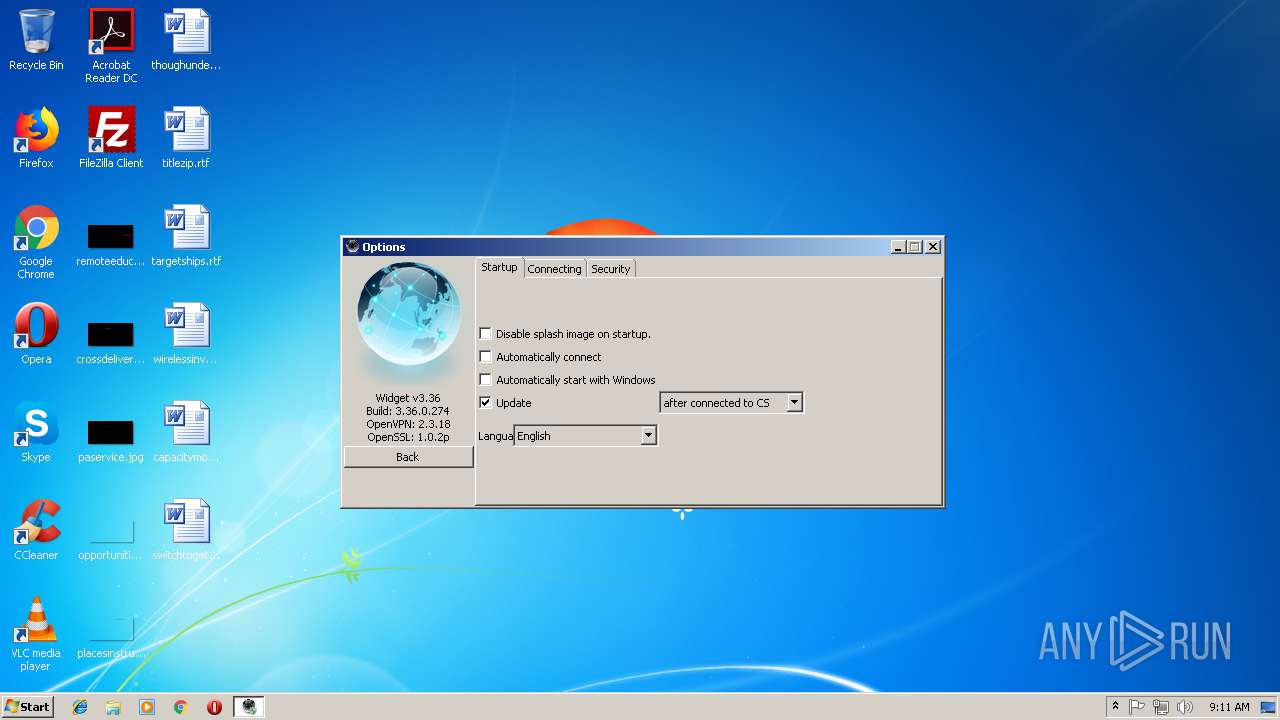Check the Automatically connect option
The height and width of the screenshot is (720, 1280).
[486, 357]
